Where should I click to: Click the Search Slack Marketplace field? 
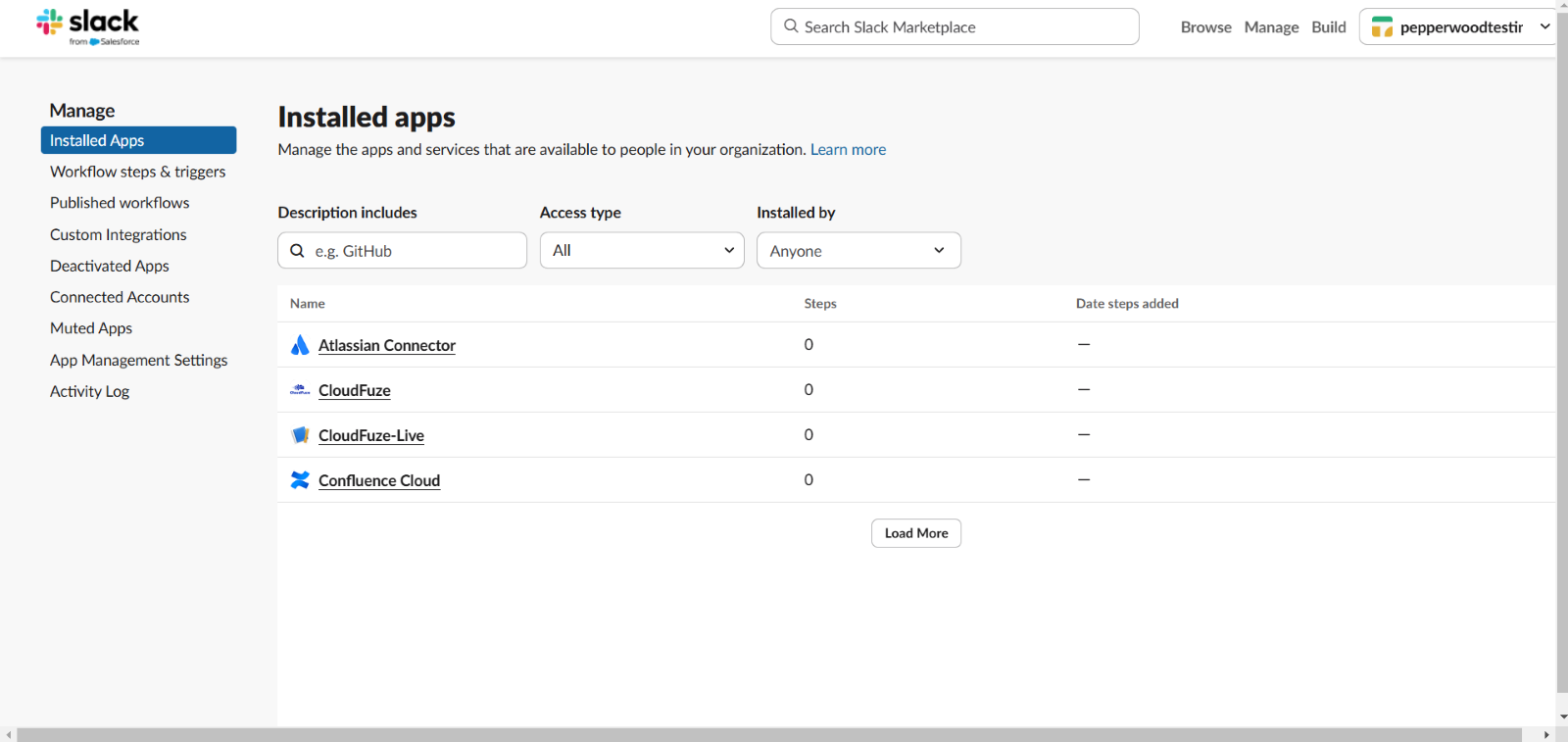point(955,26)
